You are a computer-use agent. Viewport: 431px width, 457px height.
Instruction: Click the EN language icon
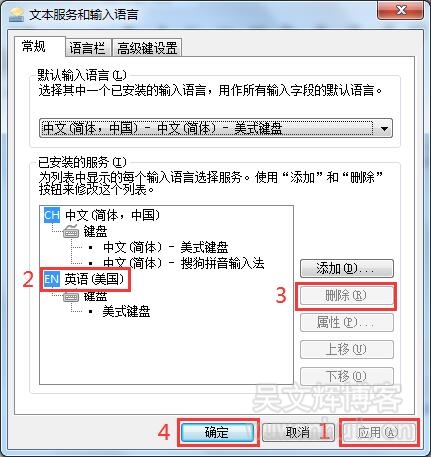click(x=52, y=279)
